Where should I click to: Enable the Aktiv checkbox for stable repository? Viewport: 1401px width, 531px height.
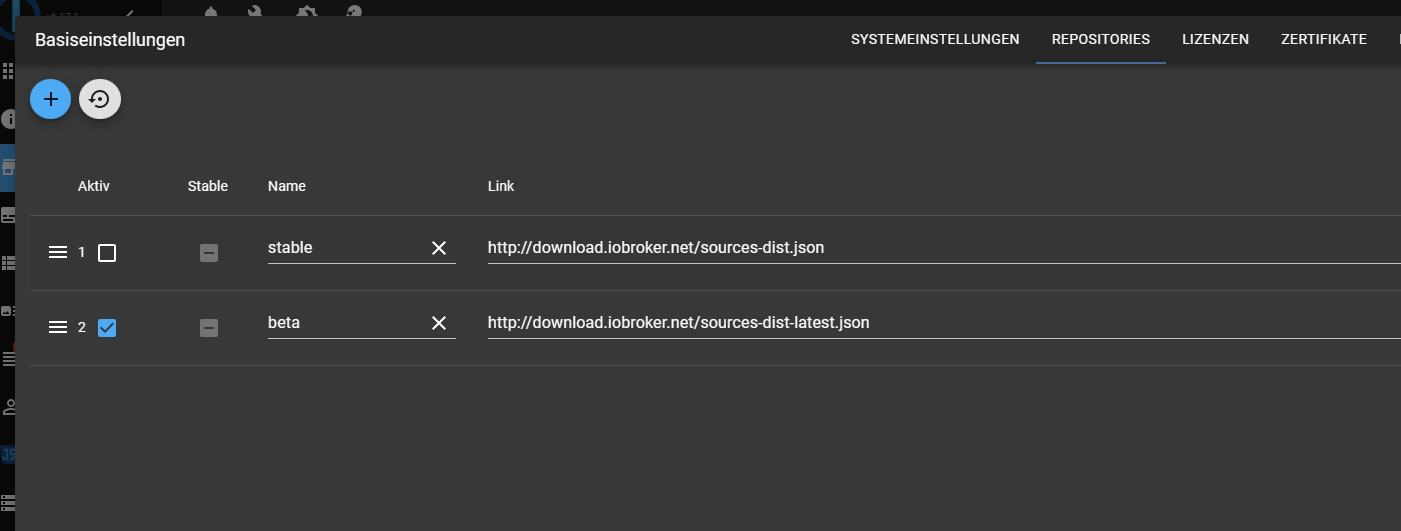pyautogui.click(x=107, y=253)
